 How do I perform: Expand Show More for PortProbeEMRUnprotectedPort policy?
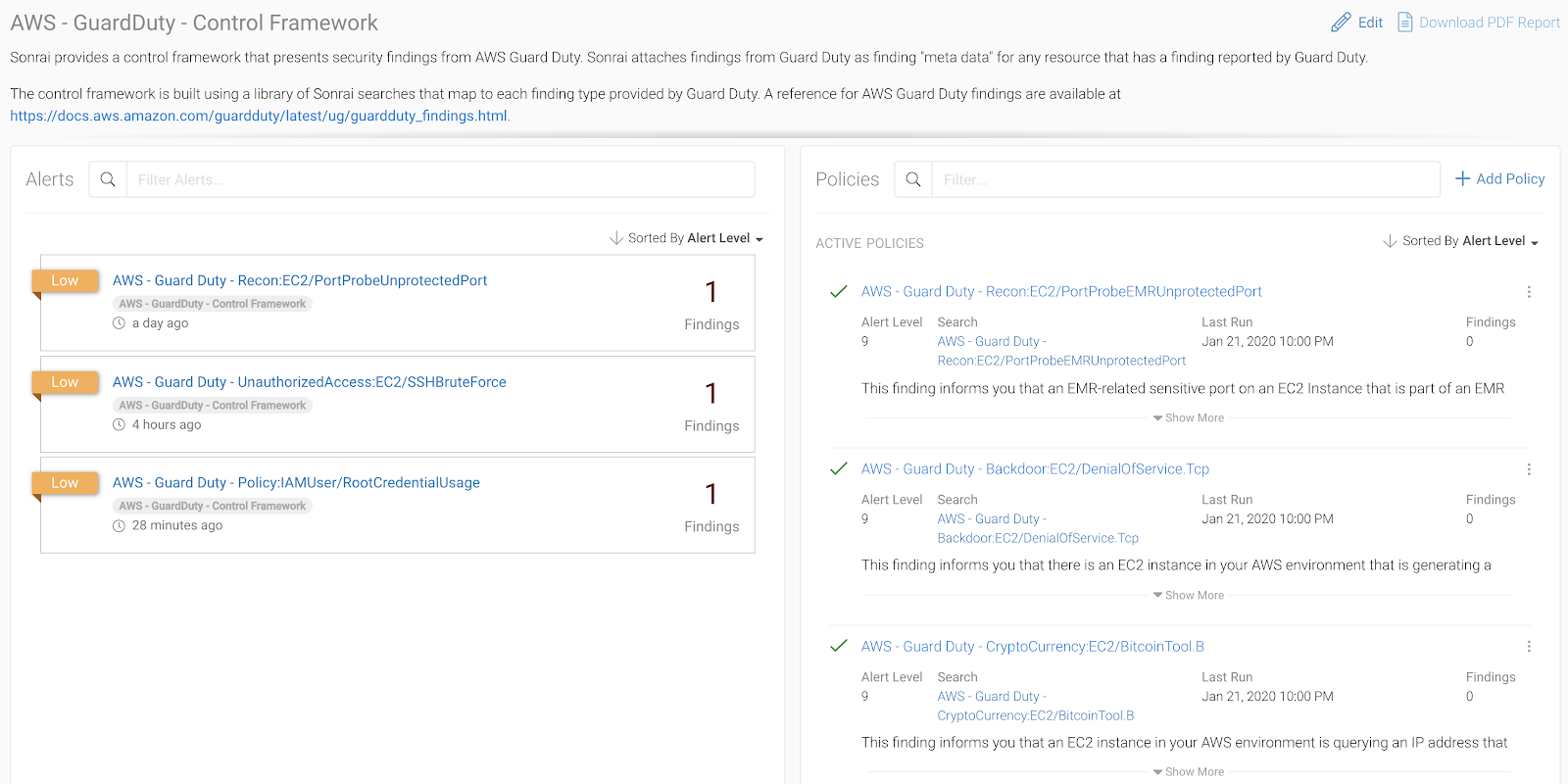[x=1188, y=417]
